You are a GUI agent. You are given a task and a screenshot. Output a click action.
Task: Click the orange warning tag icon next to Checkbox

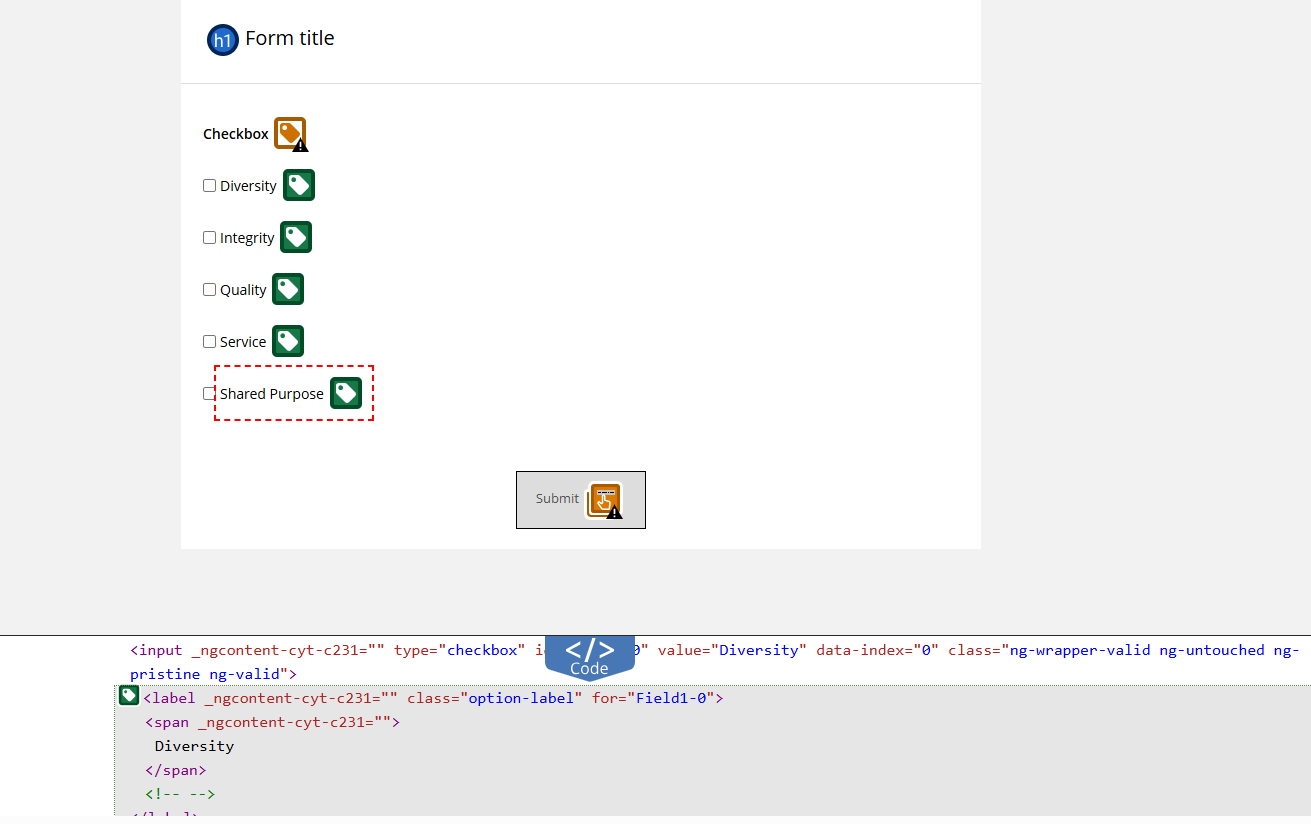click(x=291, y=134)
